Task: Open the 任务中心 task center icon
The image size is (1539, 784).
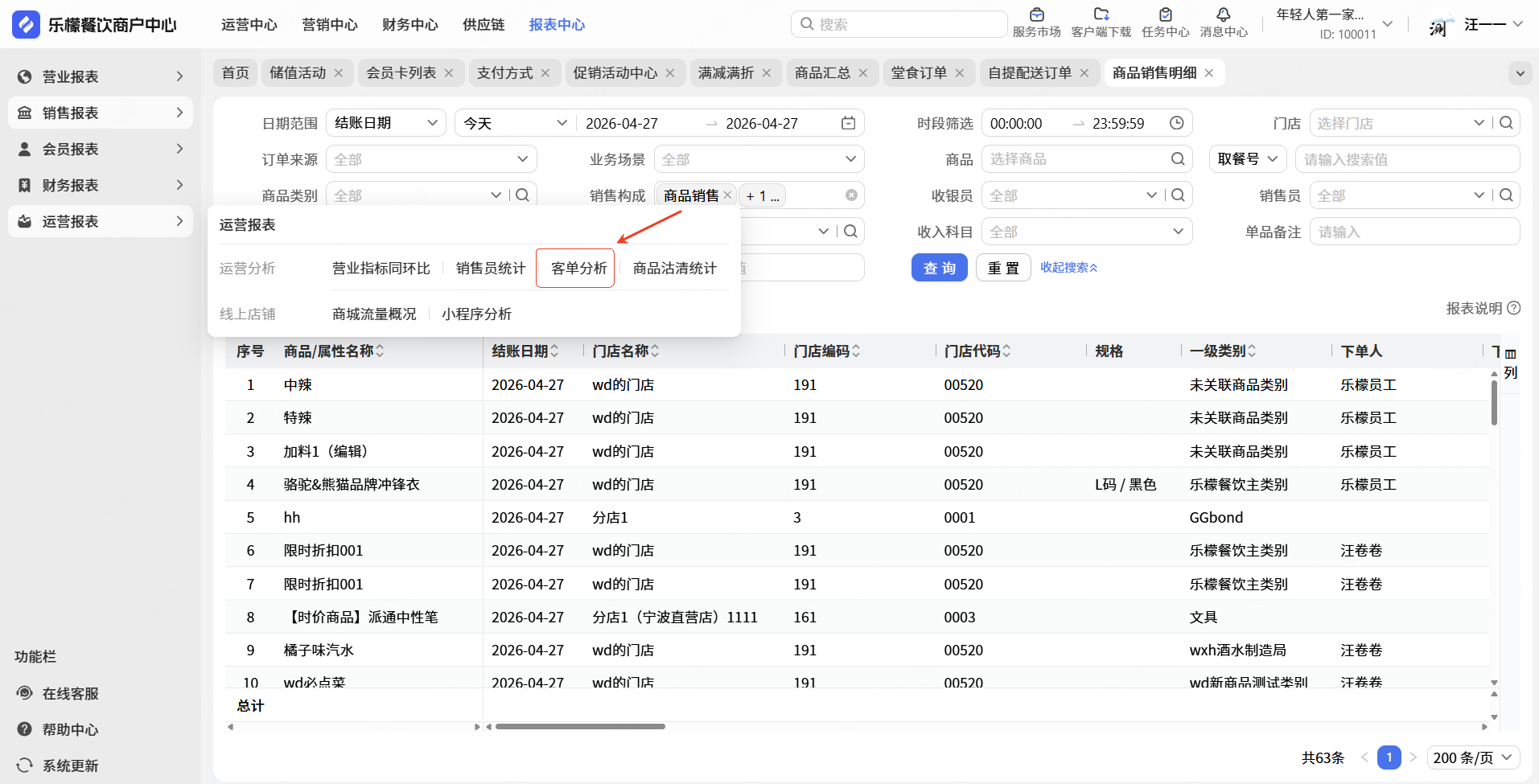Action: [x=1165, y=14]
